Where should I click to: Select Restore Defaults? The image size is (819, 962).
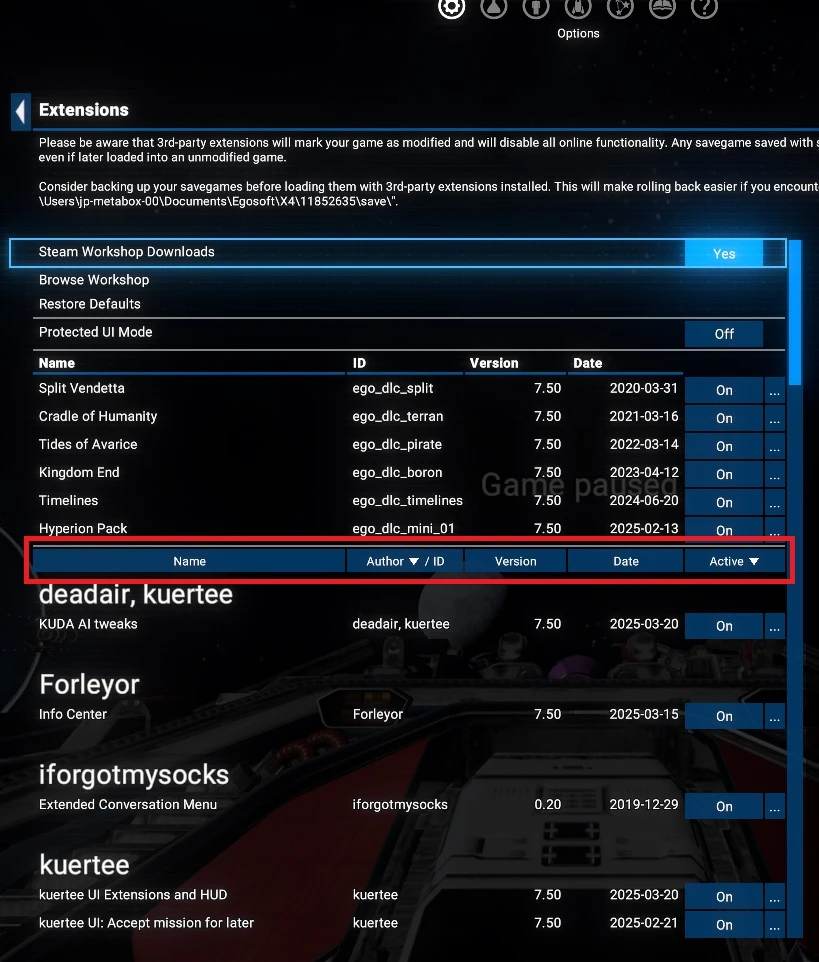click(90, 304)
